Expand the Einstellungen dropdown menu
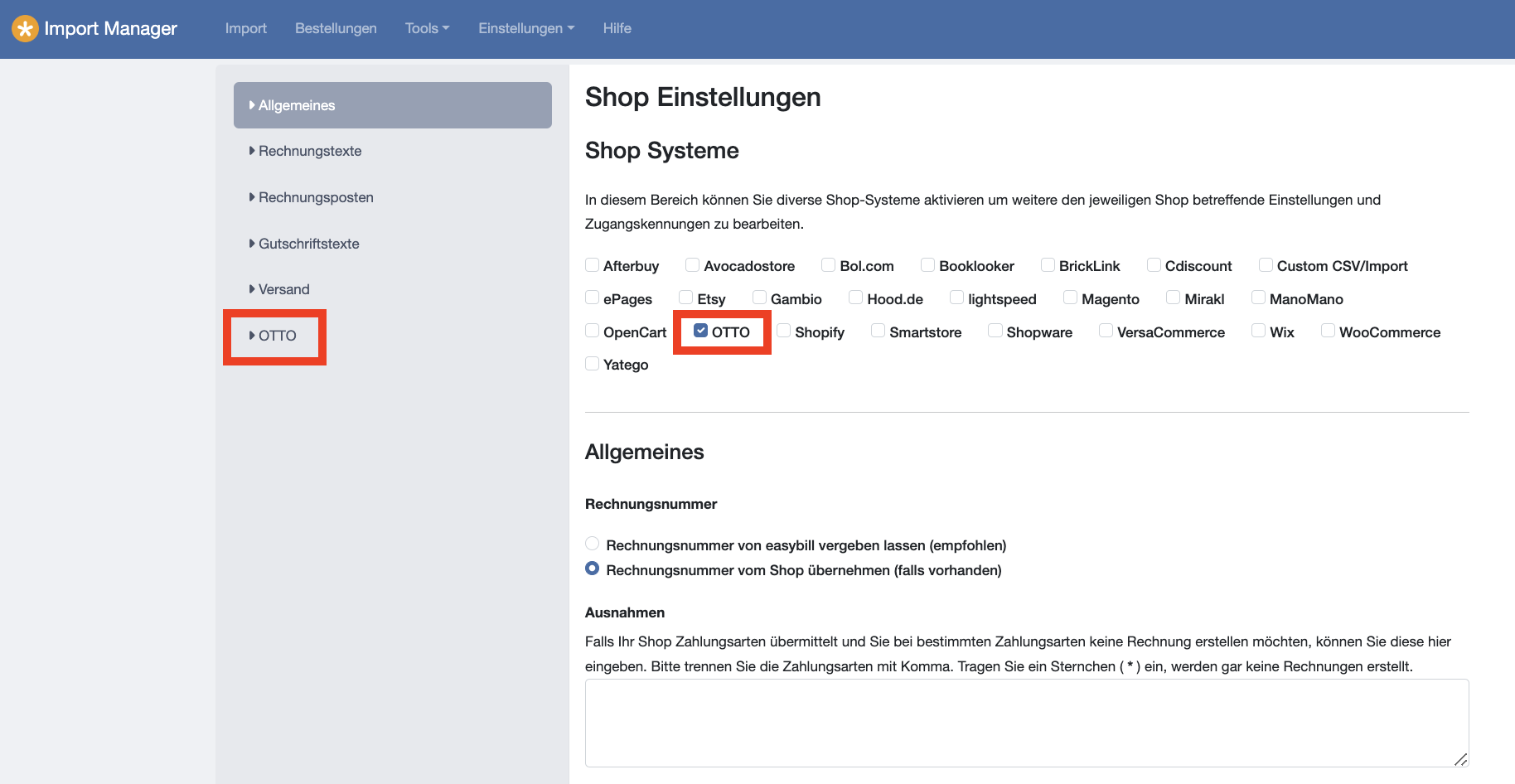This screenshot has height=784, width=1515. [526, 28]
